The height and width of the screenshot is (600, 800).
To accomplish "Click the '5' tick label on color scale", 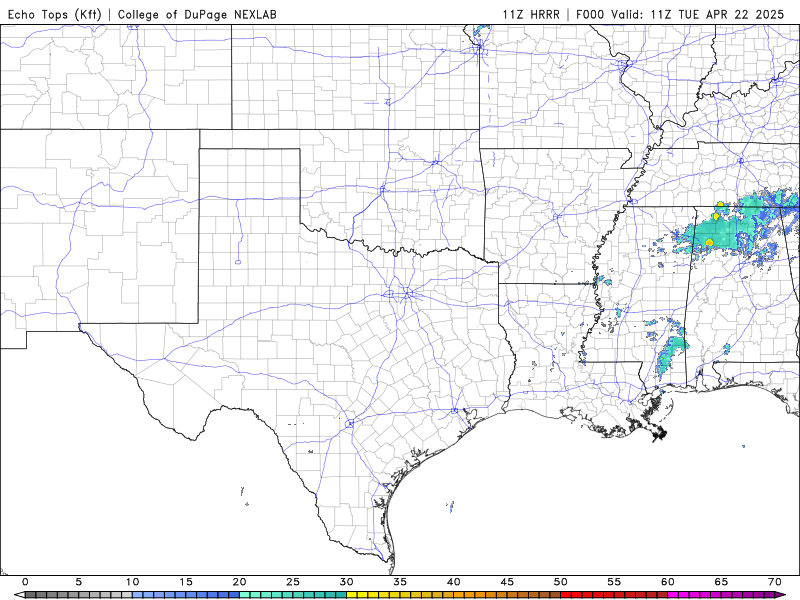I will (79, 582).
